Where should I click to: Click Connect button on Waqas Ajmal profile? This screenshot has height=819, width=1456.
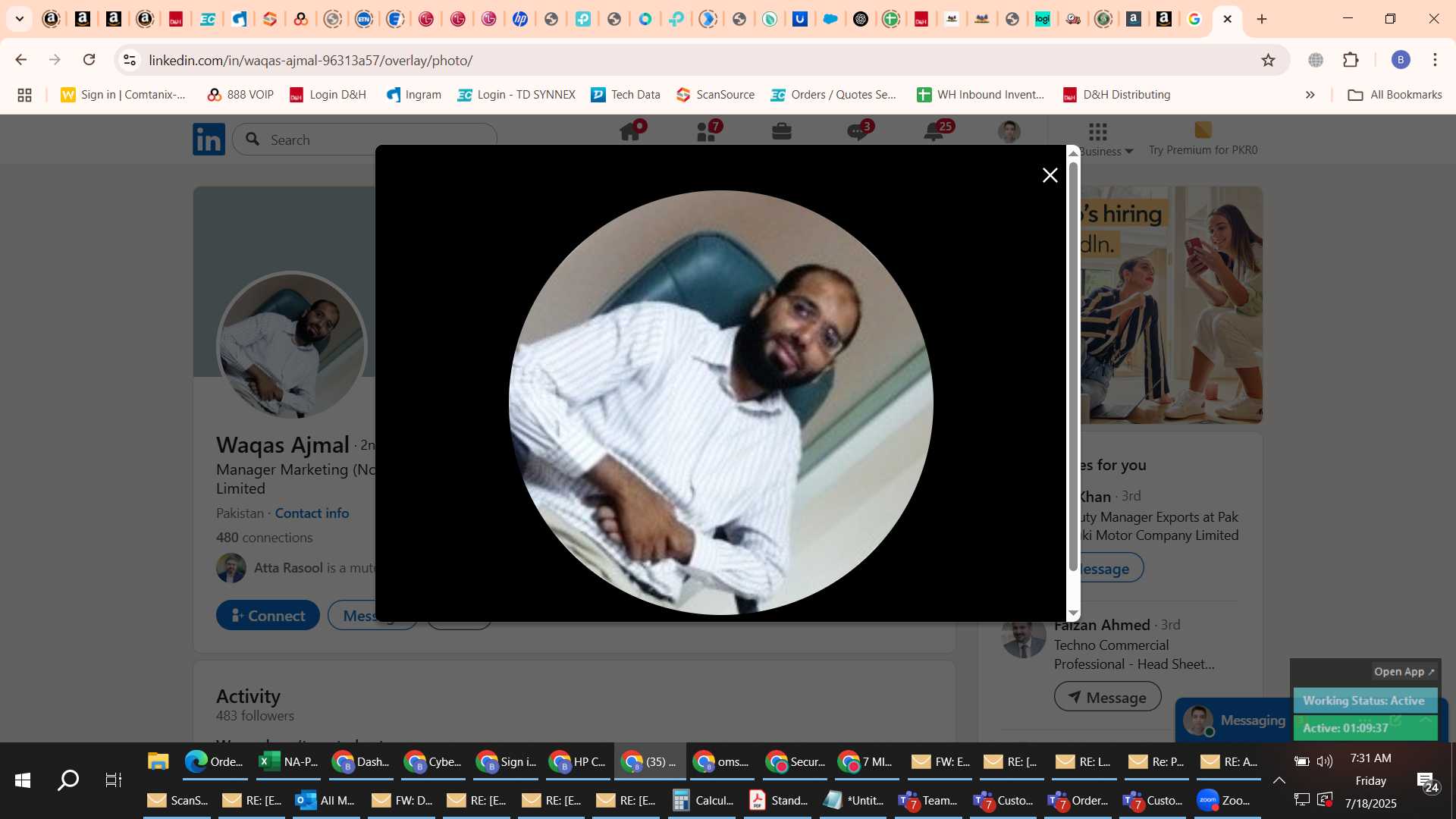268,616
